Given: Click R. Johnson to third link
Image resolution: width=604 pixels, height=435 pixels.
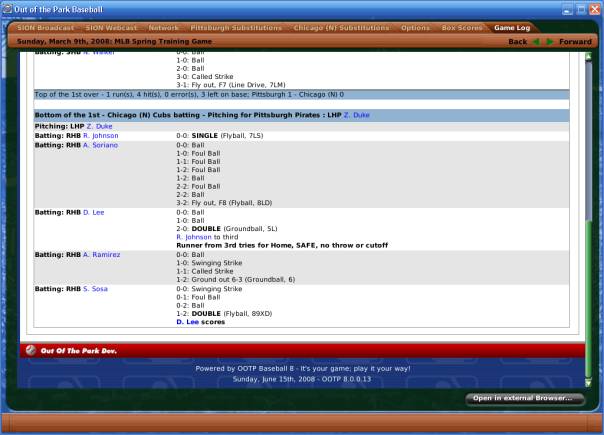Looking at the screenshot, I should click(194, 237).
